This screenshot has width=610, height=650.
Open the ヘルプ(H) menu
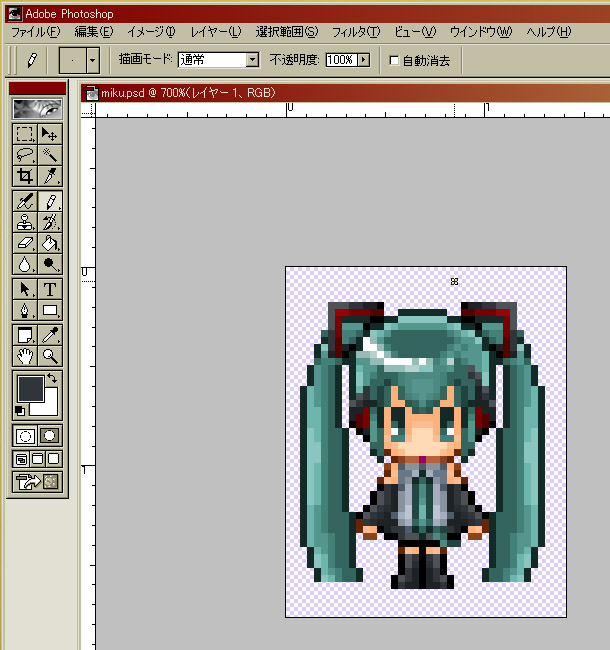pos(549,32)
